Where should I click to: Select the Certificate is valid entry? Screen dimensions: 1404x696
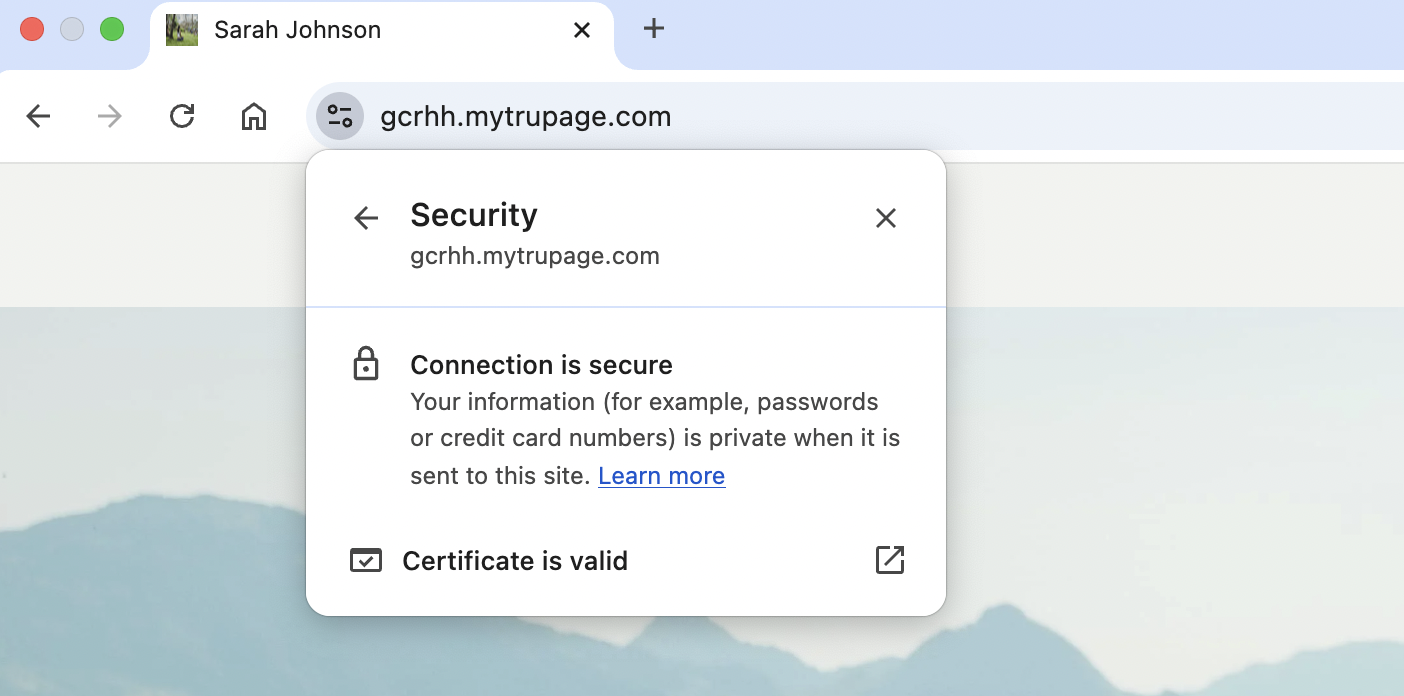514,560
